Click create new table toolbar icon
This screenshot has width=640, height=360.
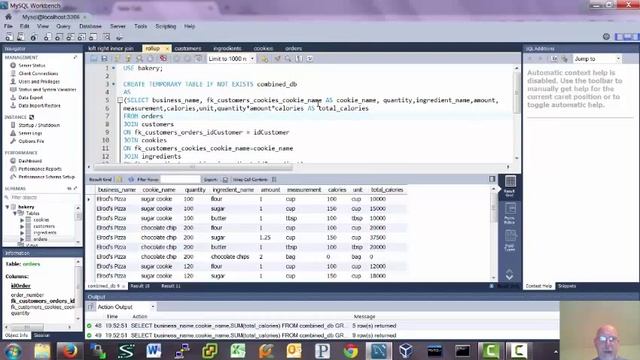[59, 37]
